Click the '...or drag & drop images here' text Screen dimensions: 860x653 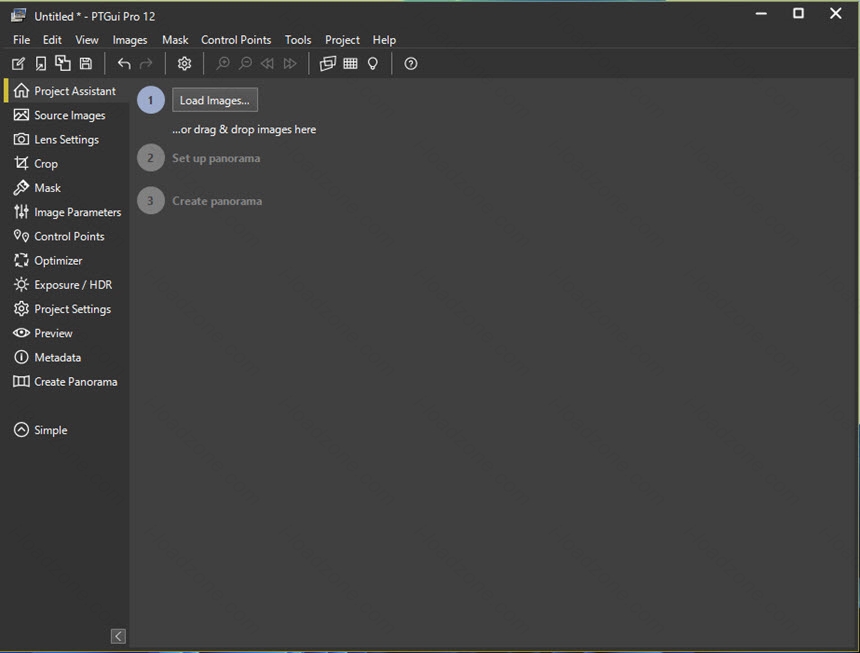244,130
